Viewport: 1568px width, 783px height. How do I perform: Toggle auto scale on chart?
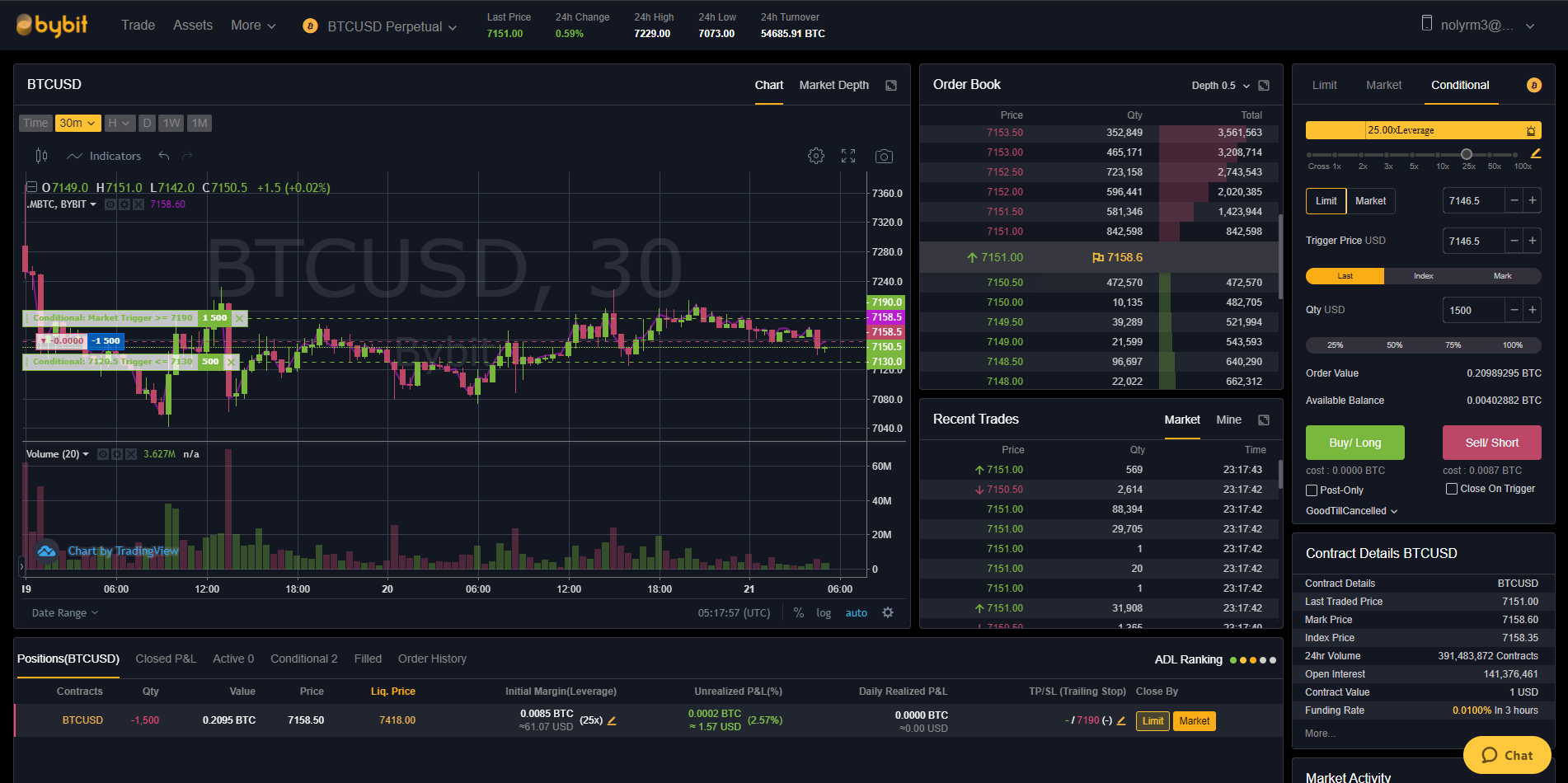click(857, 612)
